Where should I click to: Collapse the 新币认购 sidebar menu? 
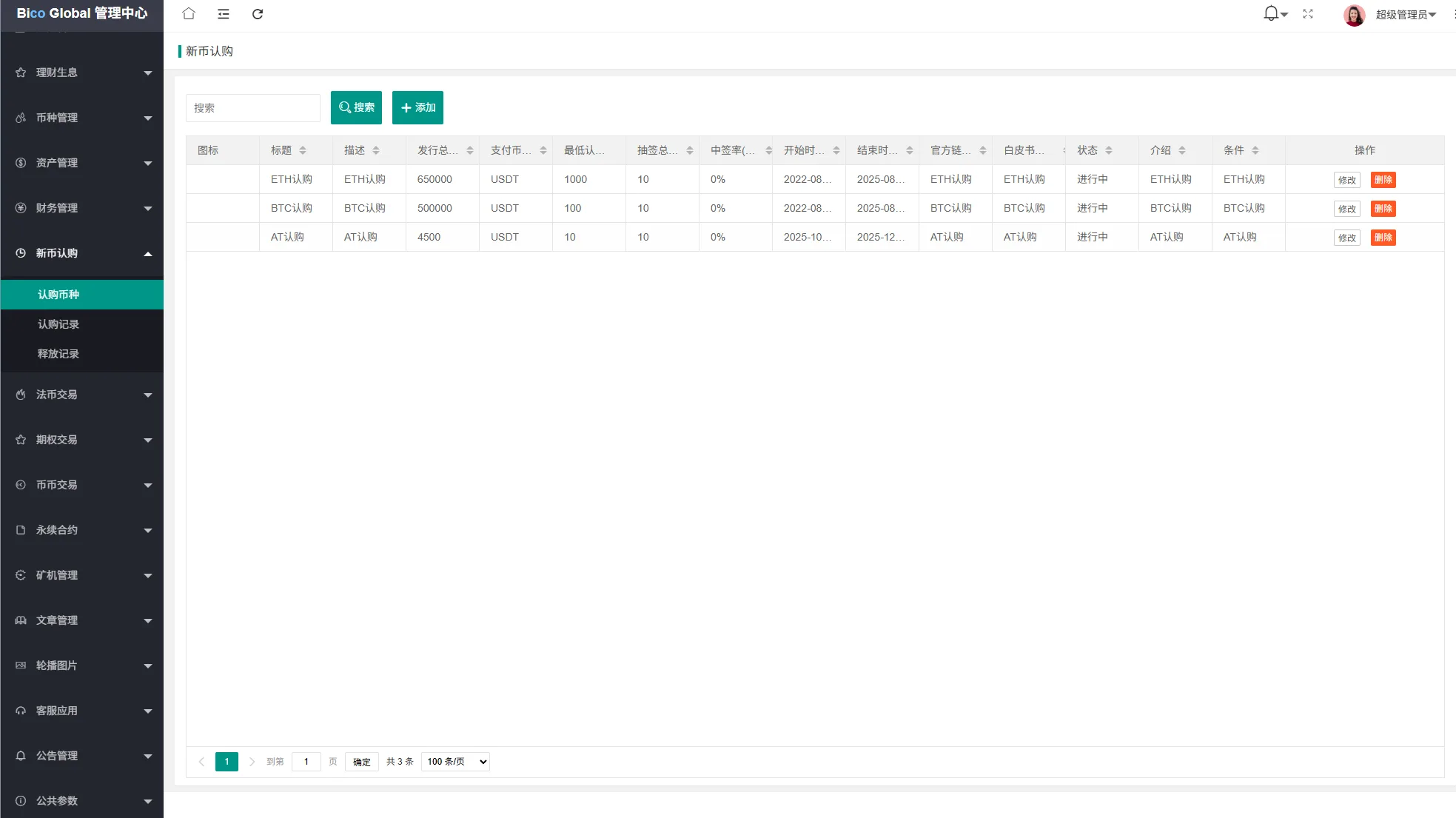click(x=81, y=253)
